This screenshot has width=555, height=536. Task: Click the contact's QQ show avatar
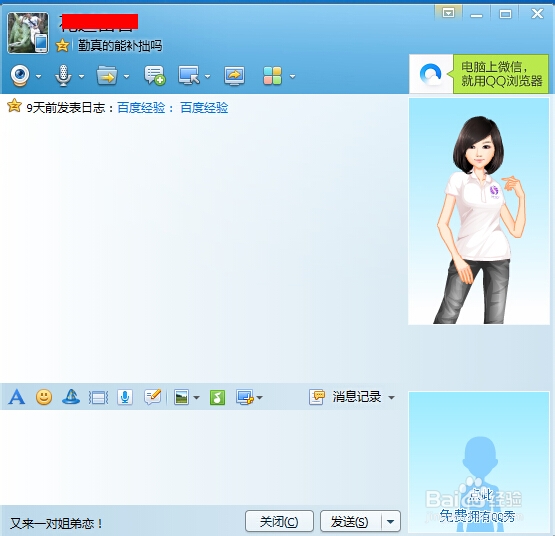[479, 211]
